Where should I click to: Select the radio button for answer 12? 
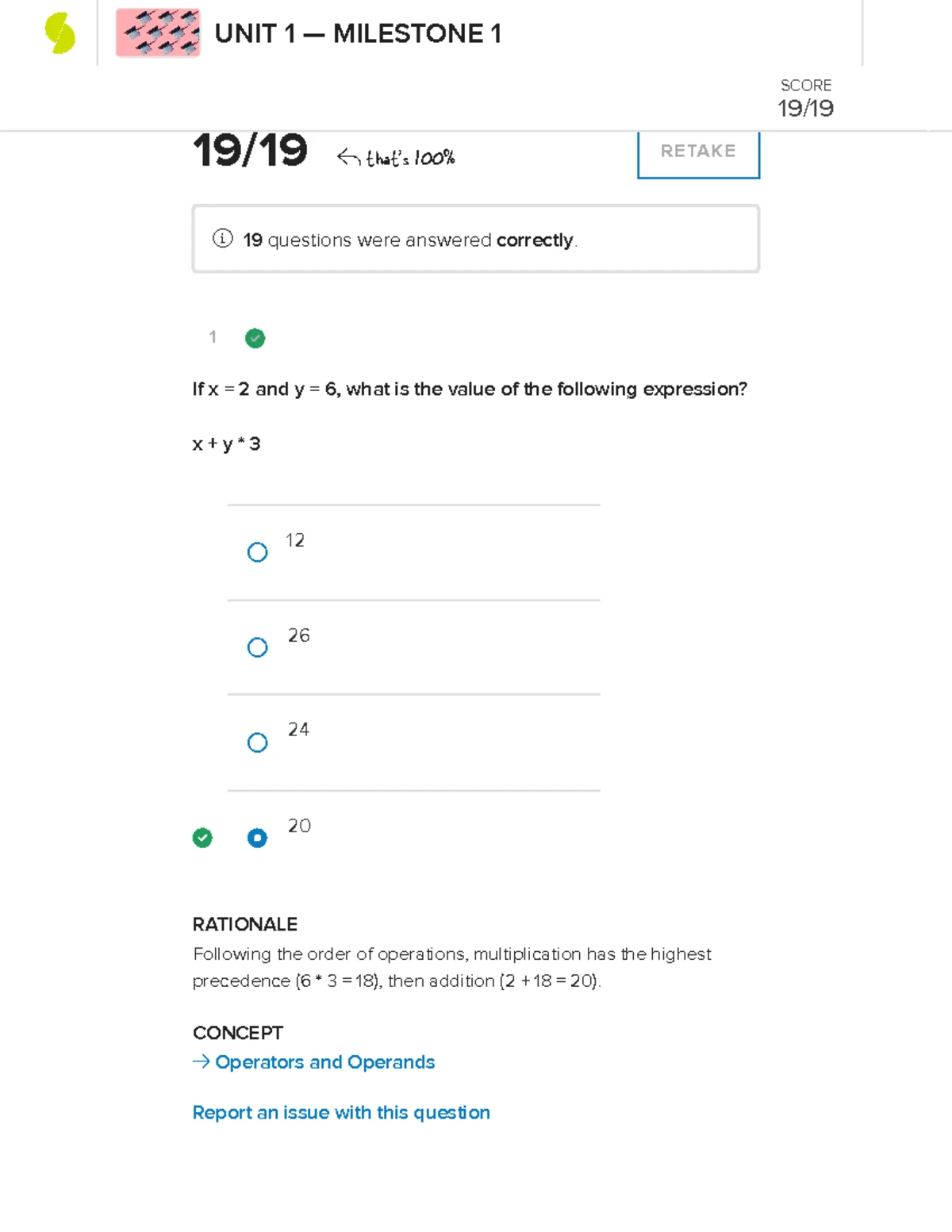tap(257, 552)
